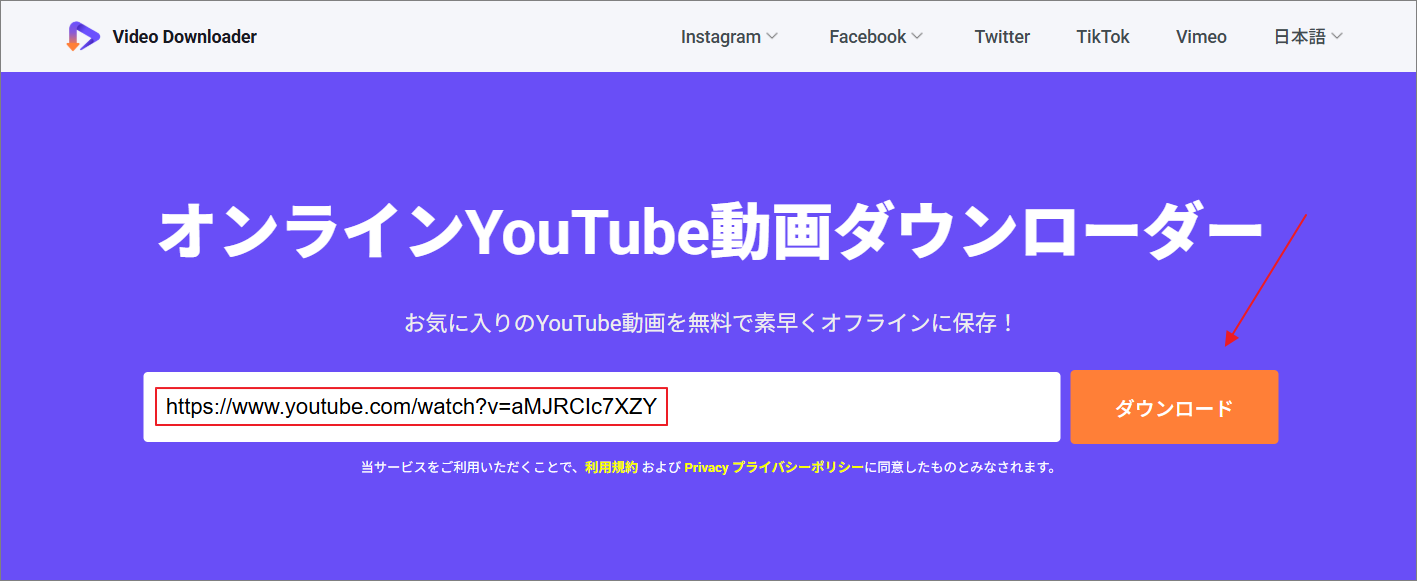Expand the language chevron next to 日本語
This screenshot has height=581, width=1417.
coord(1337,37)
